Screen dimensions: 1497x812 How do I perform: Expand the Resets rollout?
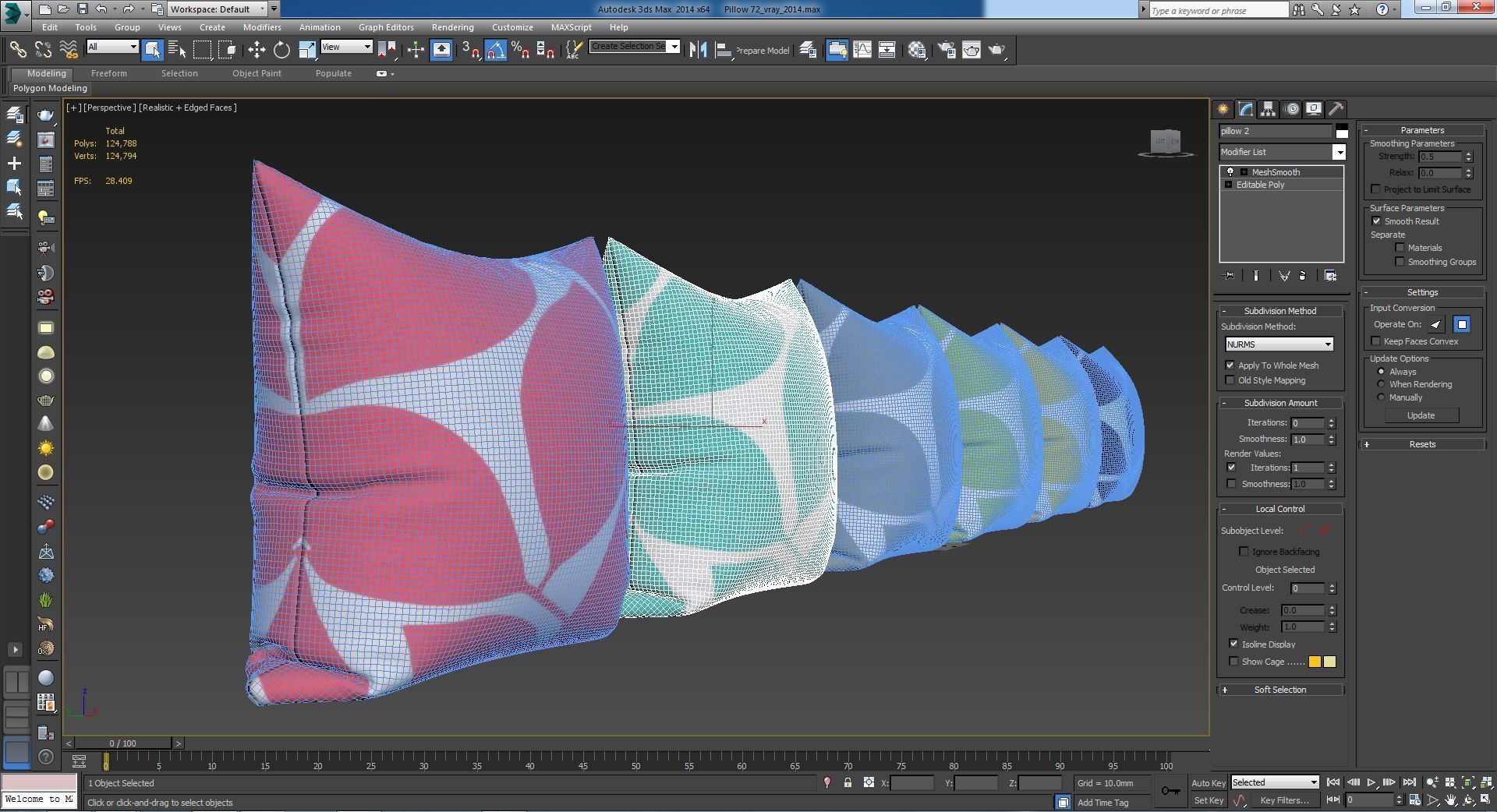(1422, 444)
